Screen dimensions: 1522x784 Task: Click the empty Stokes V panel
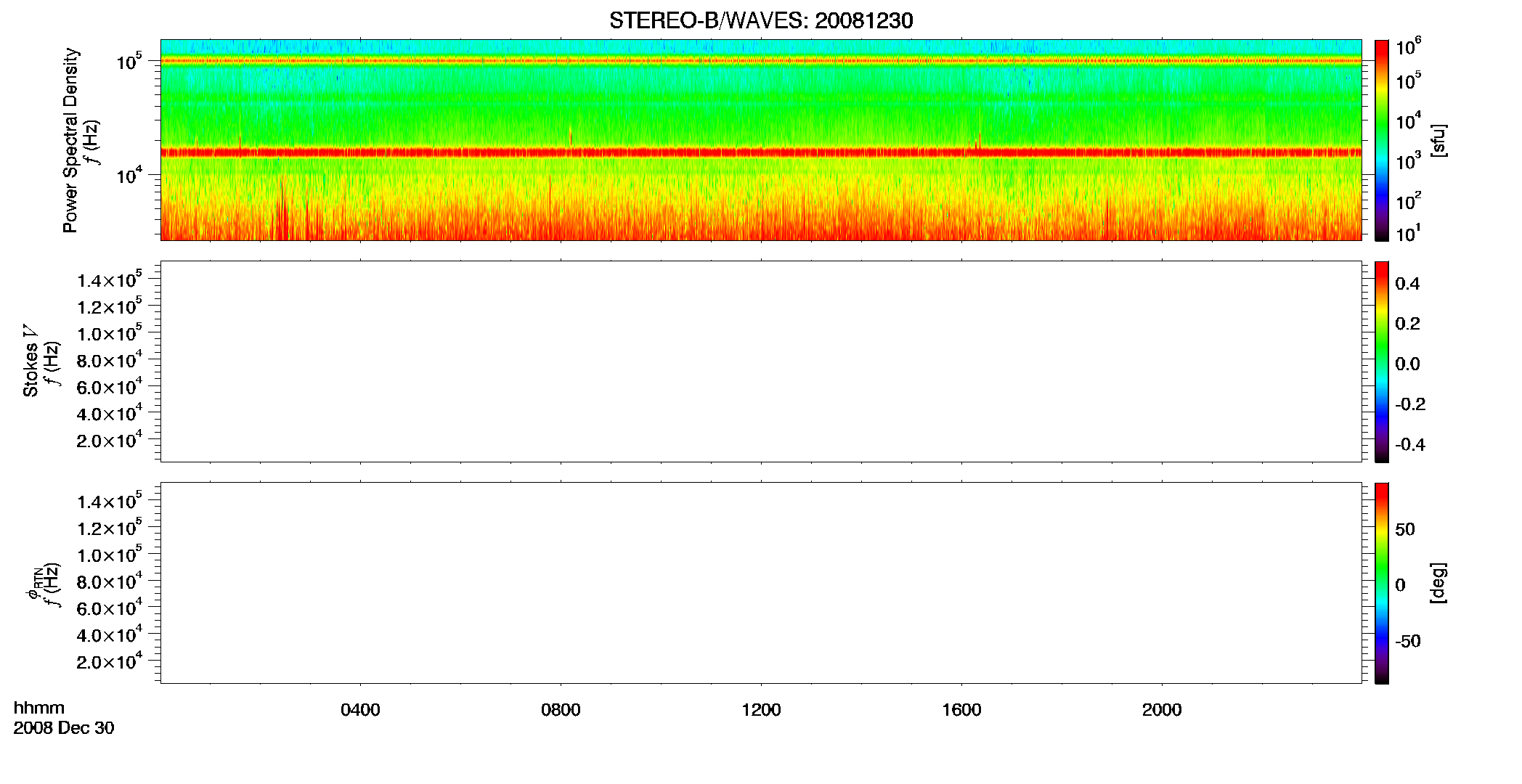(761, 362)
